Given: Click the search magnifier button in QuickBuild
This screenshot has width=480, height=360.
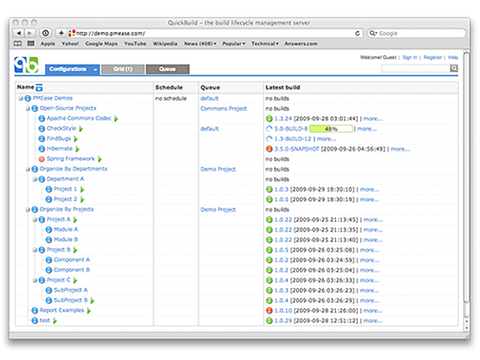Looking at the screenshot, I should tap(454, 68).
